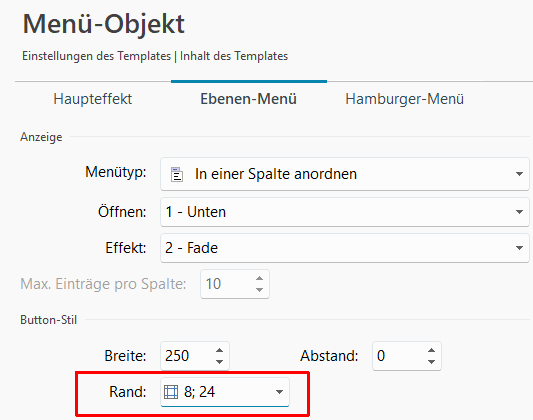Click the Rand margin grid icon

pyautogui.click(x=171, y=392)
